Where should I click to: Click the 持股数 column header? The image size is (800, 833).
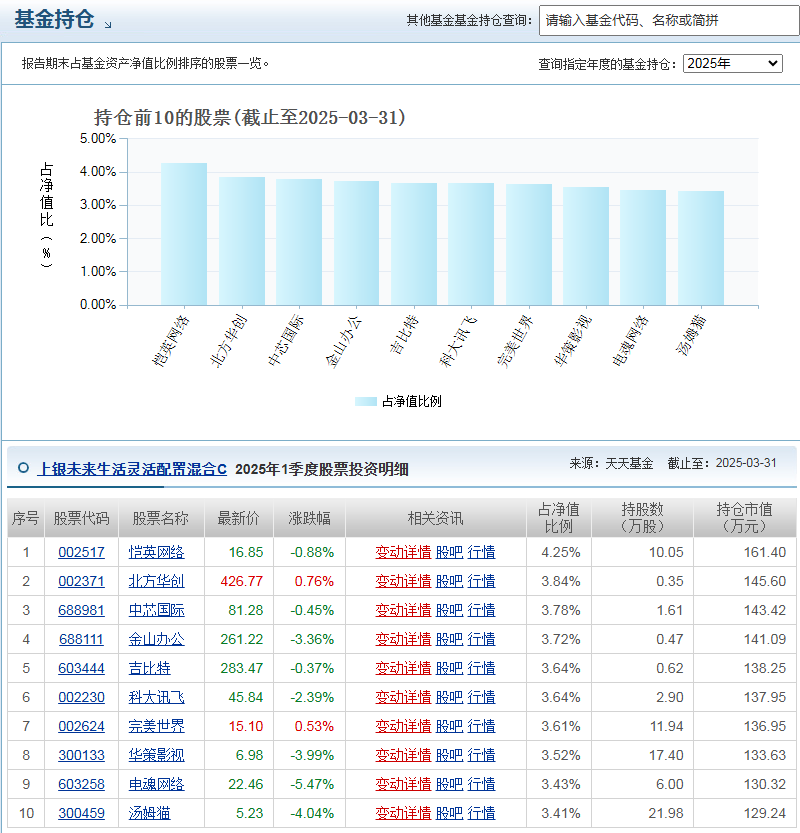coord(642,518)
